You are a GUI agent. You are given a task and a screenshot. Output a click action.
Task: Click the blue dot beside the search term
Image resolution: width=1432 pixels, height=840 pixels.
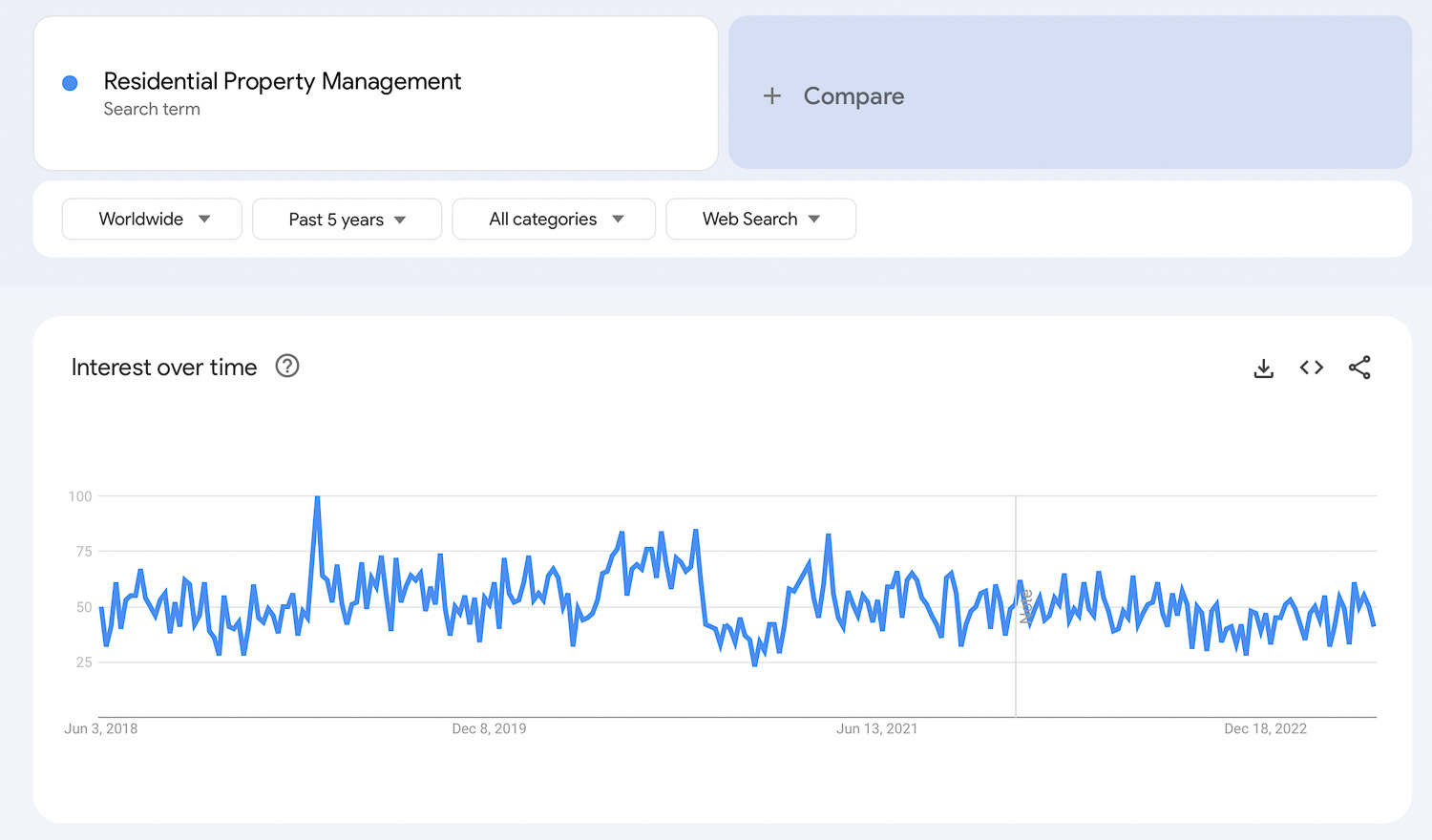point(70,83)
